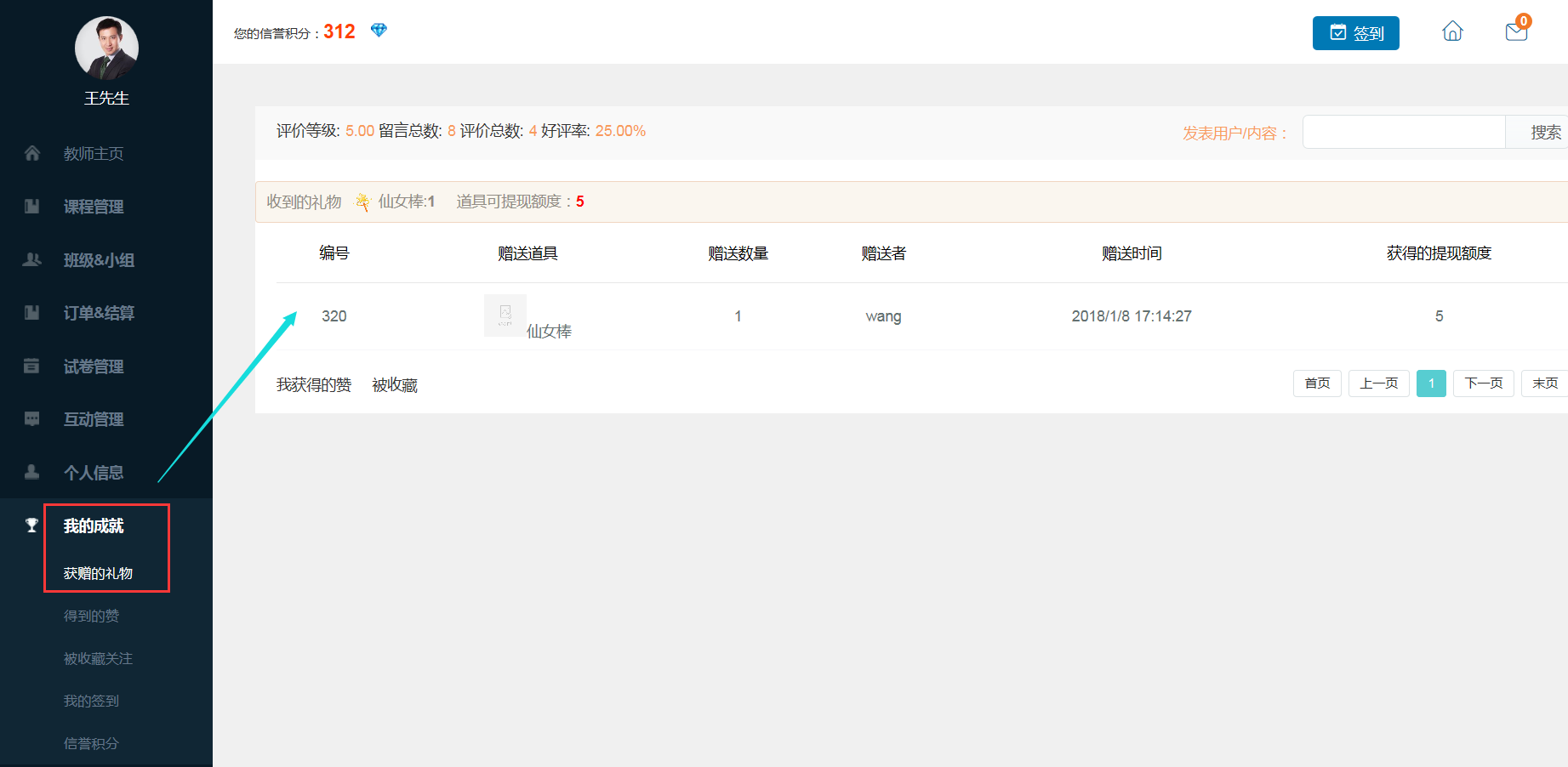This screenshot has height=767, width=1568.
Task: Select 获赠的礼物 submenu item
Action: tap(98, 573)
